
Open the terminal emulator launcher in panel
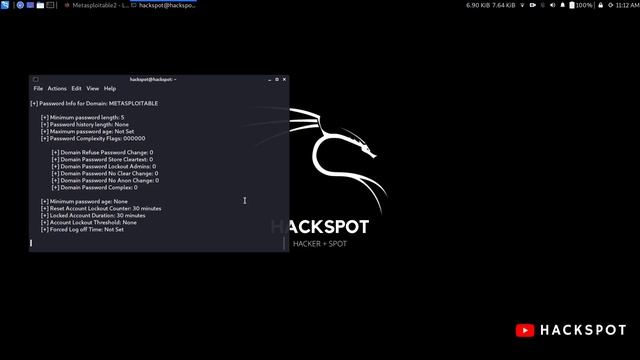(51, 5)
